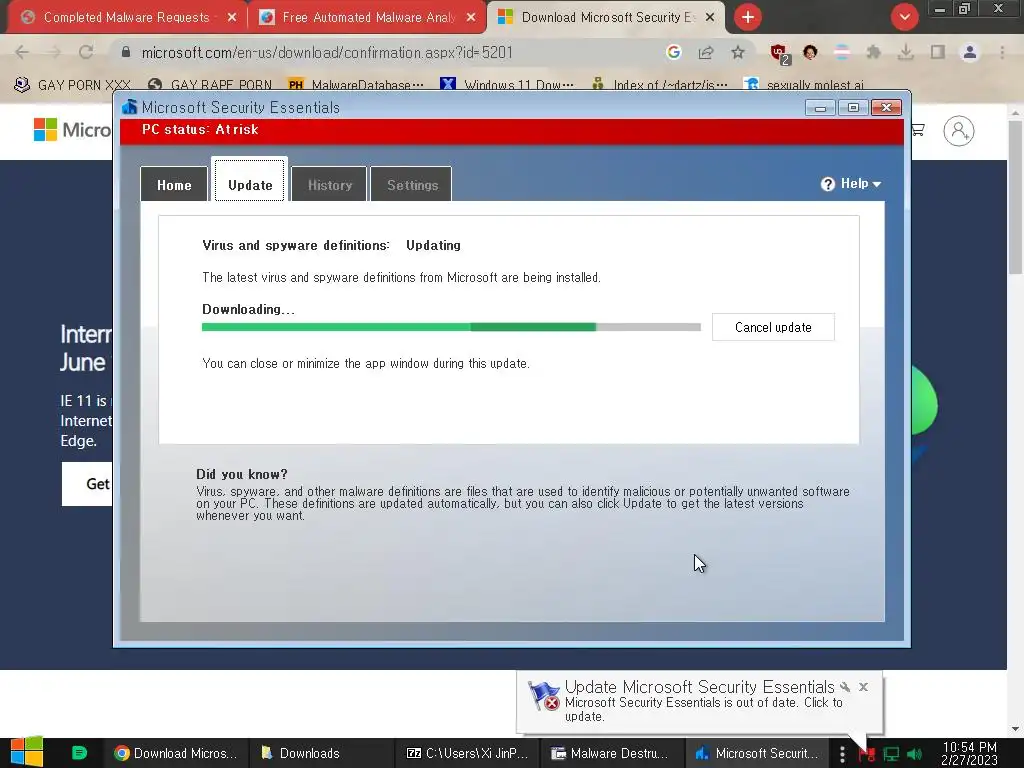This screenshot has width=1024, height=768.
Task: Open a new browser tab with plus button
Action: 748,17
